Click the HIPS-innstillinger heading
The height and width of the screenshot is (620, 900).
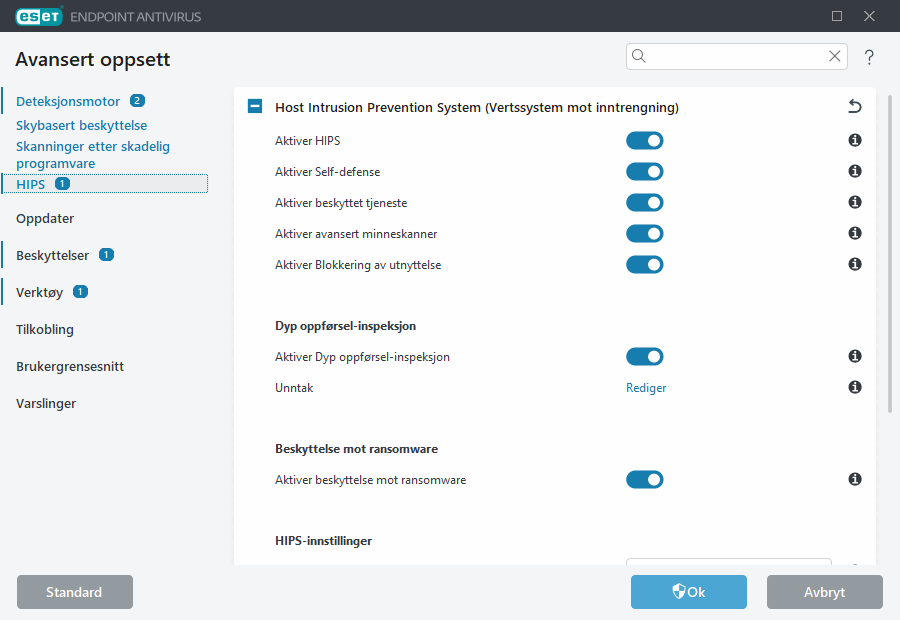[323, 541]
